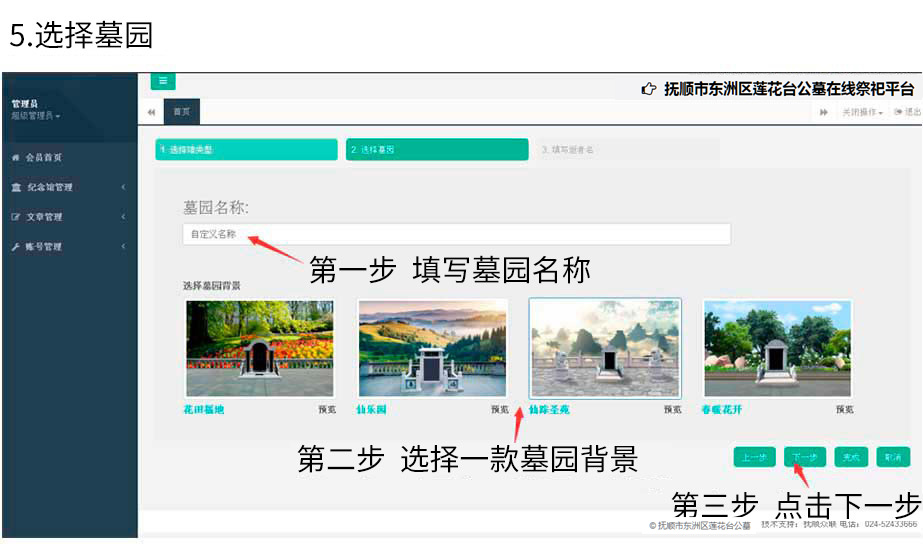
Task: Select wizard step 1 选择墓类型
Action: pos(246,149)
